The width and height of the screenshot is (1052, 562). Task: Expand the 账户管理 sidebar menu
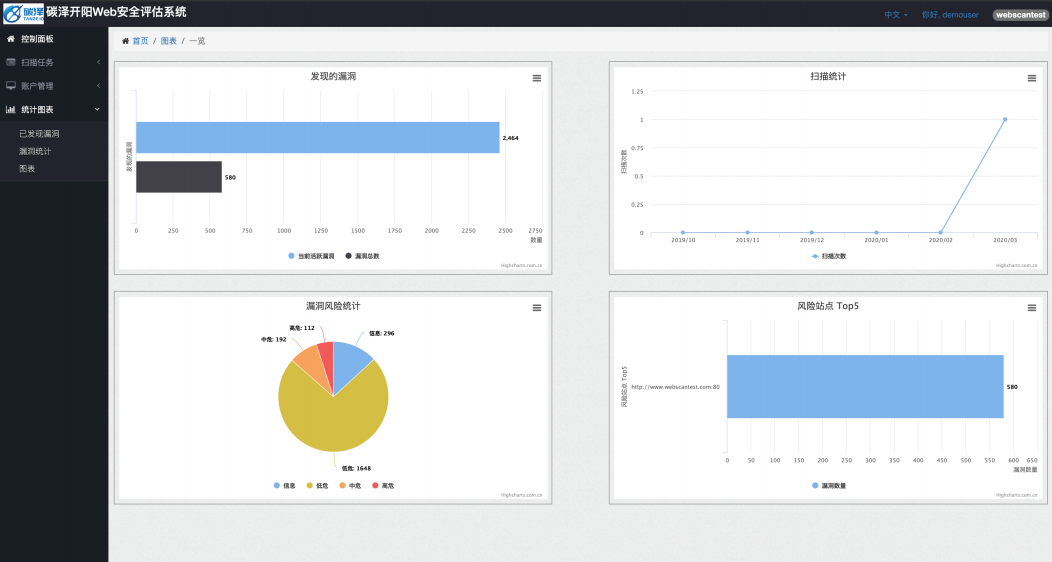point(54,86)
